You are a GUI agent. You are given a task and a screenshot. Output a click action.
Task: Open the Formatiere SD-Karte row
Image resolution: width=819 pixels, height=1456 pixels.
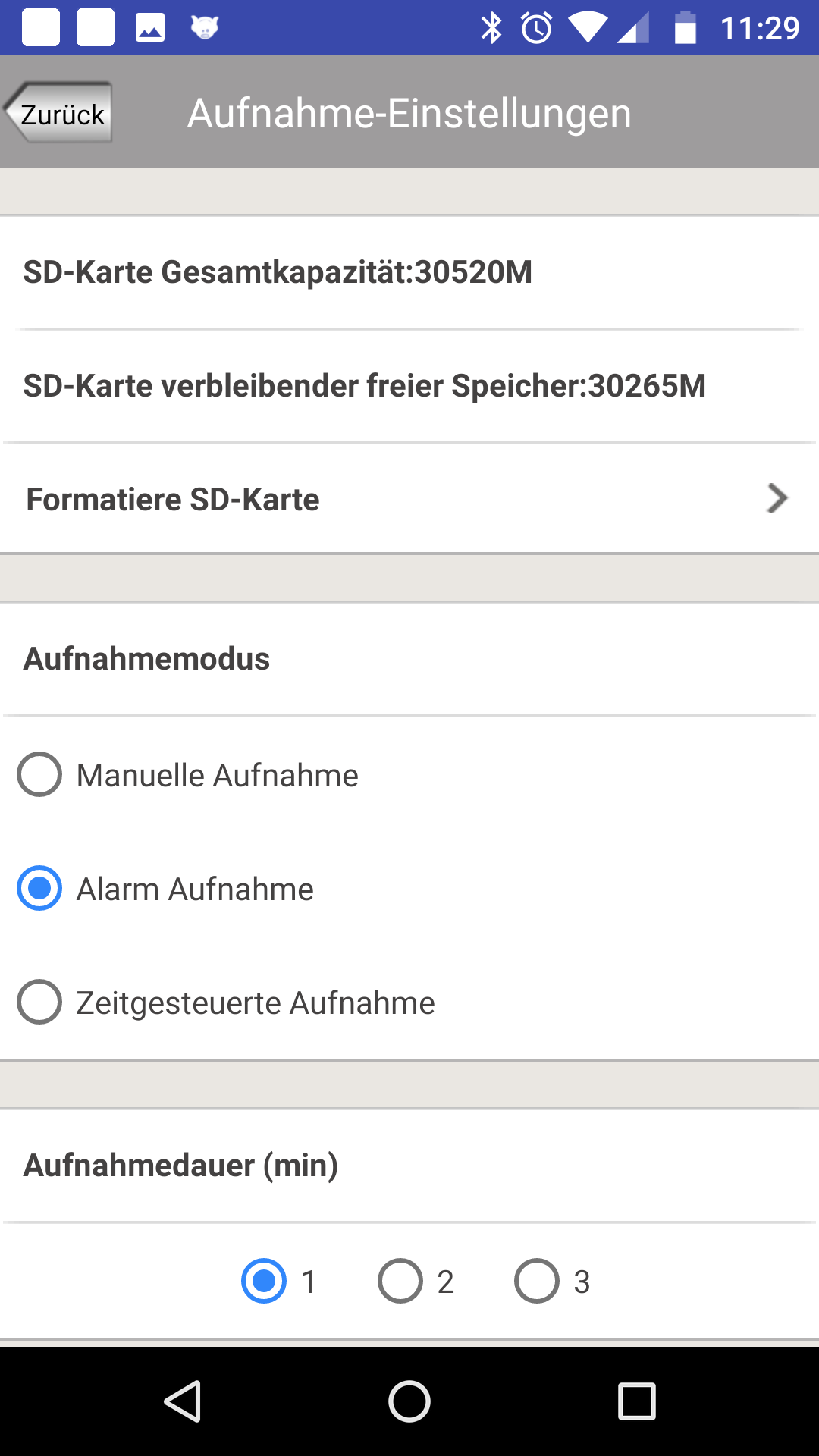pos(409,499)
